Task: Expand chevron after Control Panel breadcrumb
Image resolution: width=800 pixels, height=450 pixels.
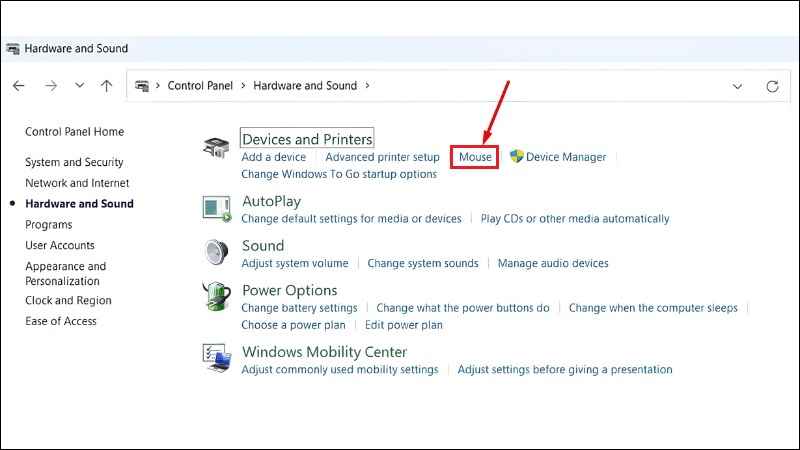Action: (x=243, y=86)
